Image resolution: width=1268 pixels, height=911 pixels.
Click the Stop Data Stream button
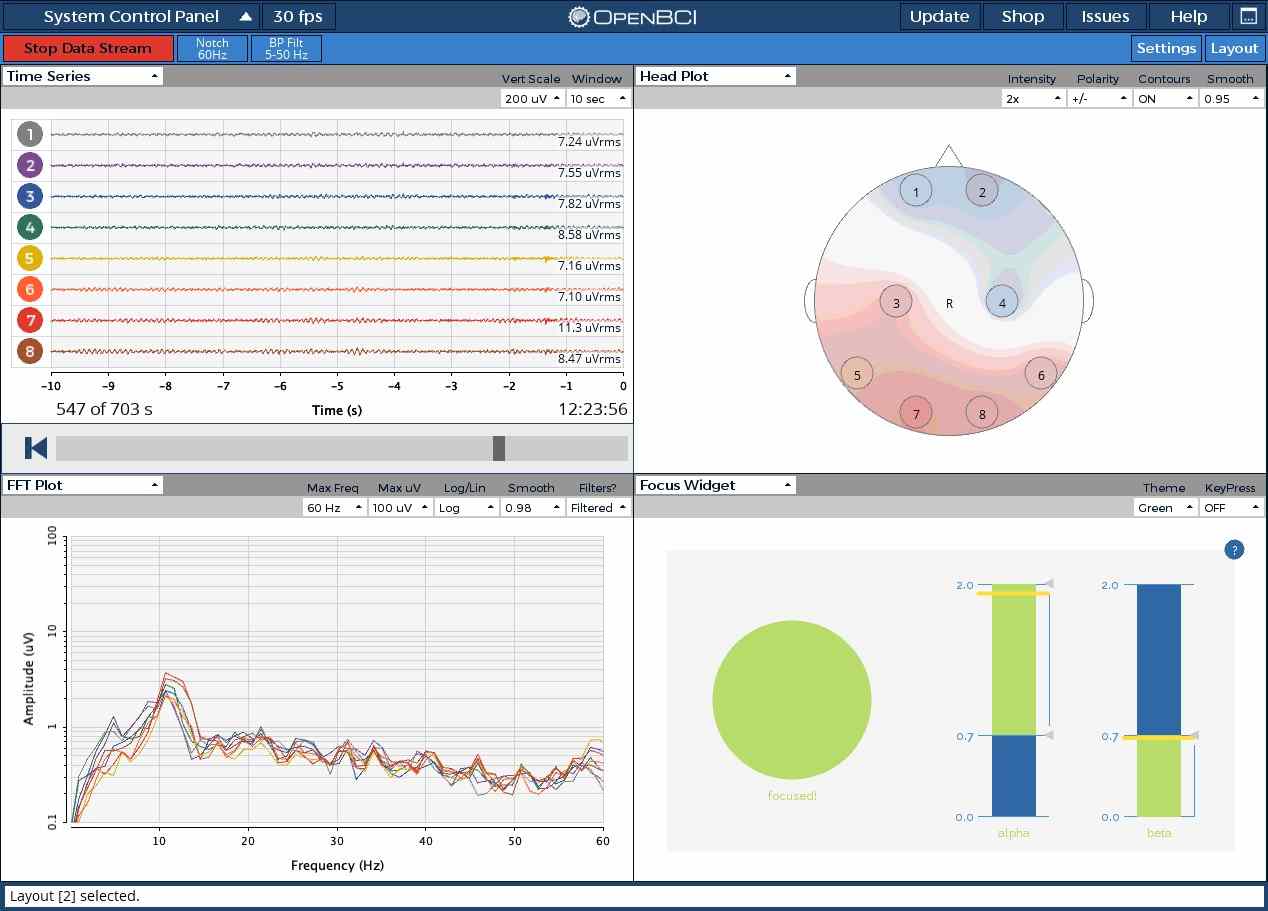coord(88,47)
